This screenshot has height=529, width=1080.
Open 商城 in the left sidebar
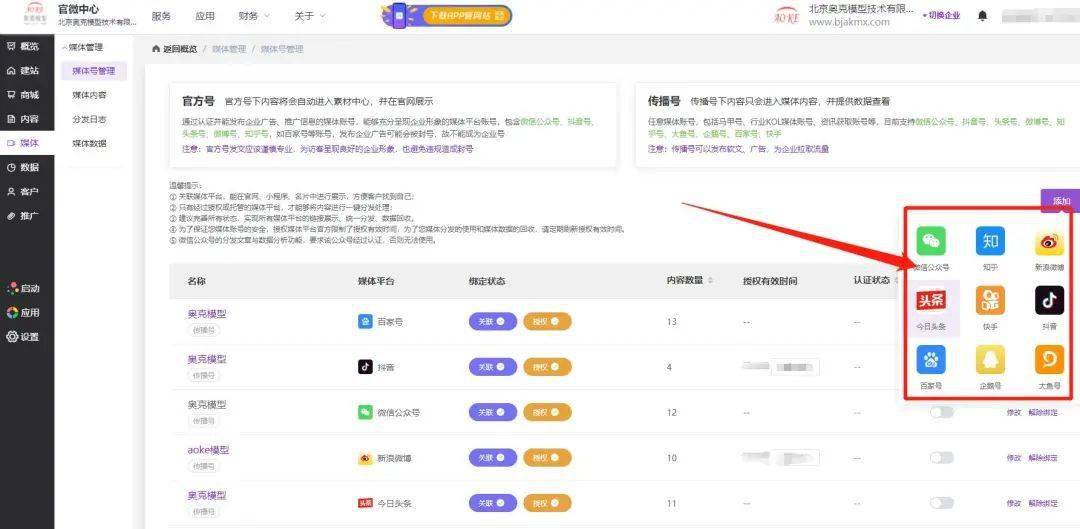pyautogui.click(x=23, y=94)
